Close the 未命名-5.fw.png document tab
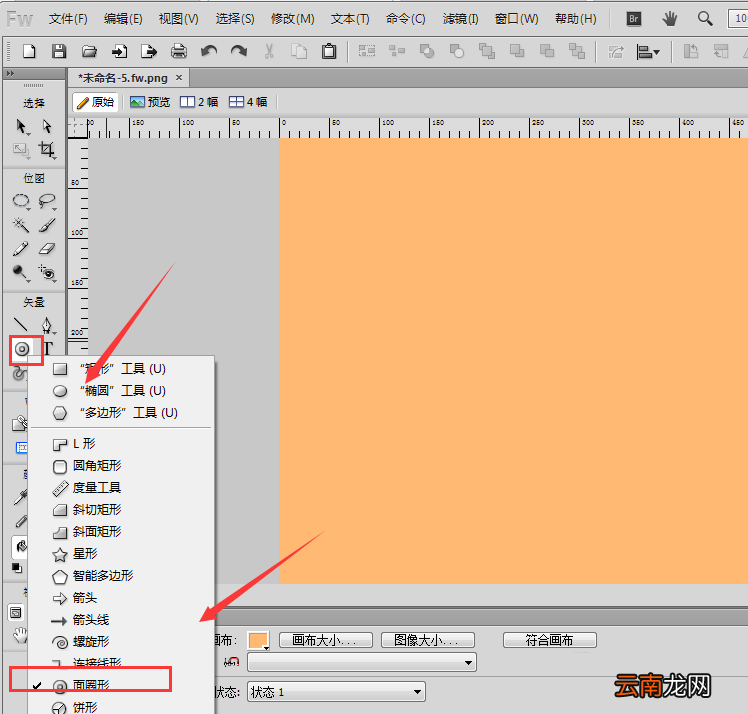The image size is (748, 714). point(179,77)
